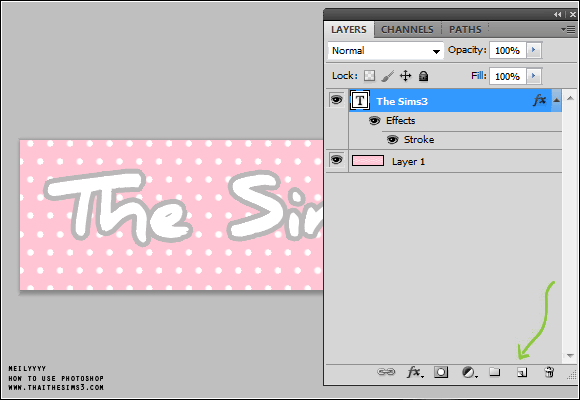Click the Stroke effect label
The height and width of the screenshot is (400, 580).
click(x=419, y=140)
